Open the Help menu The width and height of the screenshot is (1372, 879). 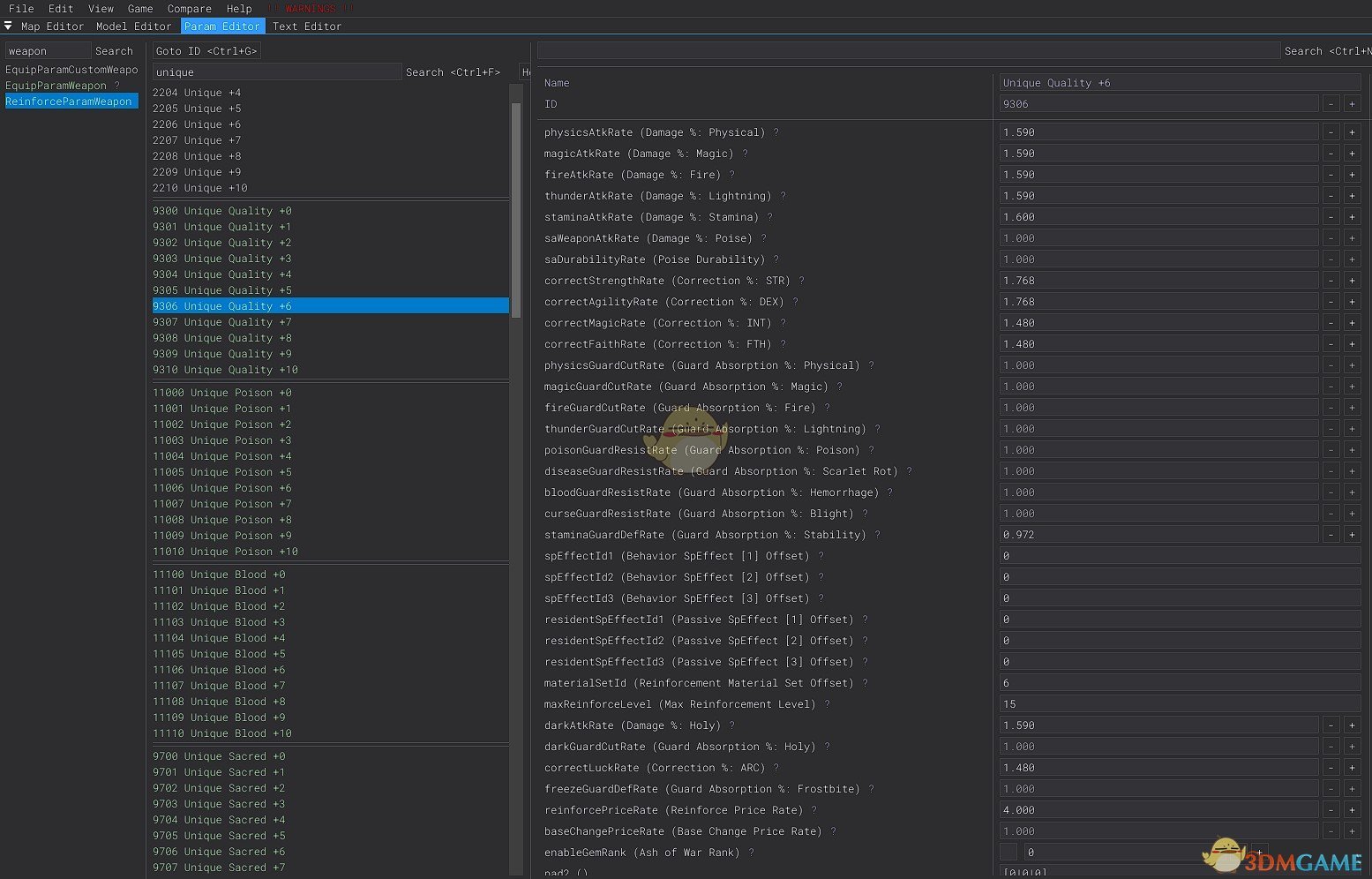tap(239, 9)
